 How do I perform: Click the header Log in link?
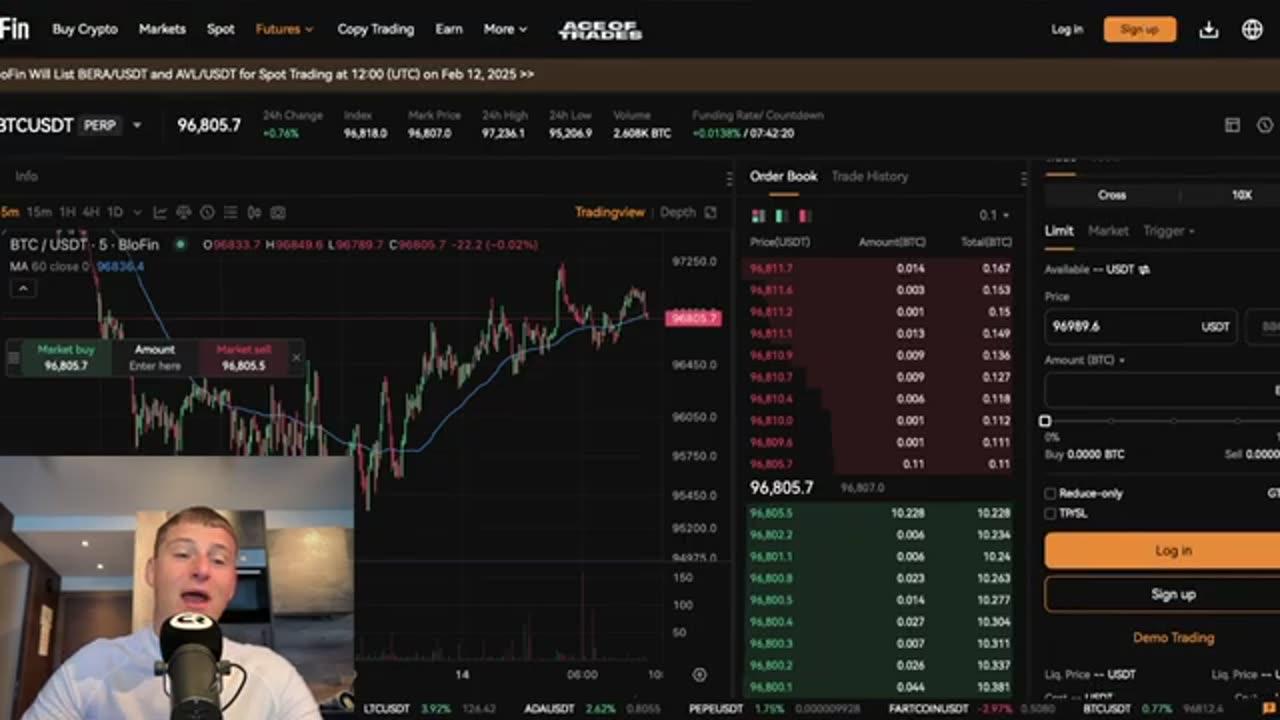pyautogui.click(x=1067, y=29)
